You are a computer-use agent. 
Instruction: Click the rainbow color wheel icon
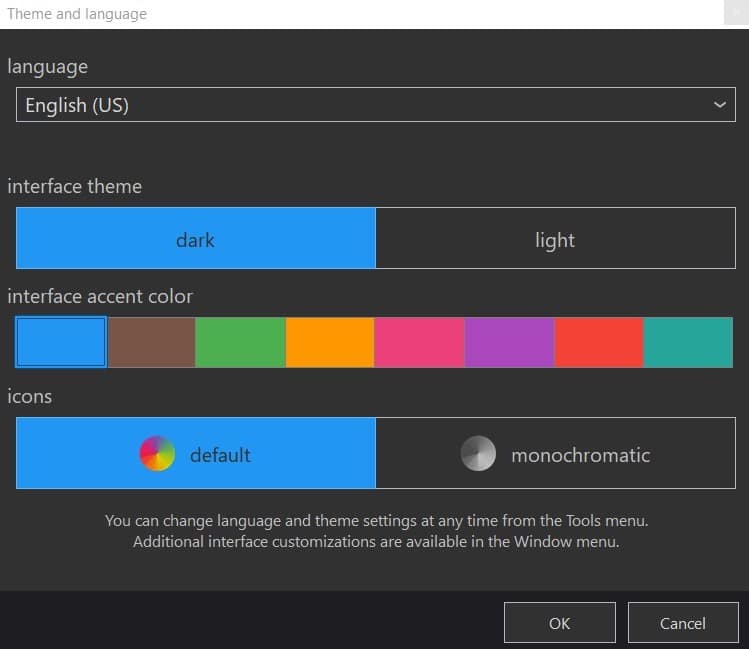click(157, 454)
